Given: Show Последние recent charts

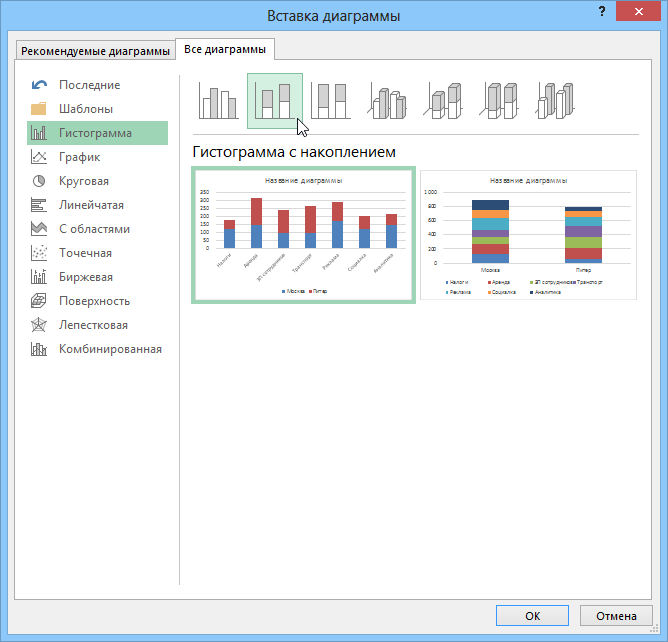Looking at the screenshot, I should coord(89,85).
